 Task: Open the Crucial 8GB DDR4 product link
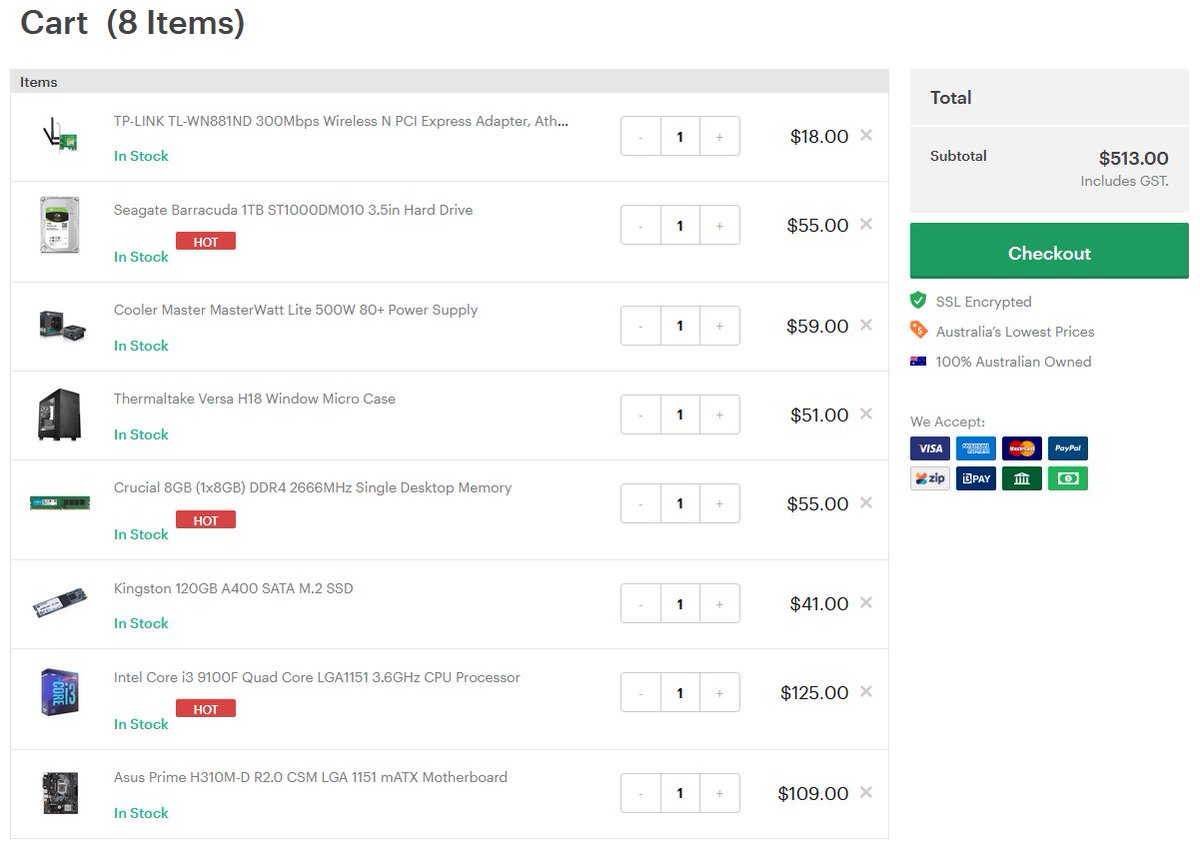313,488
